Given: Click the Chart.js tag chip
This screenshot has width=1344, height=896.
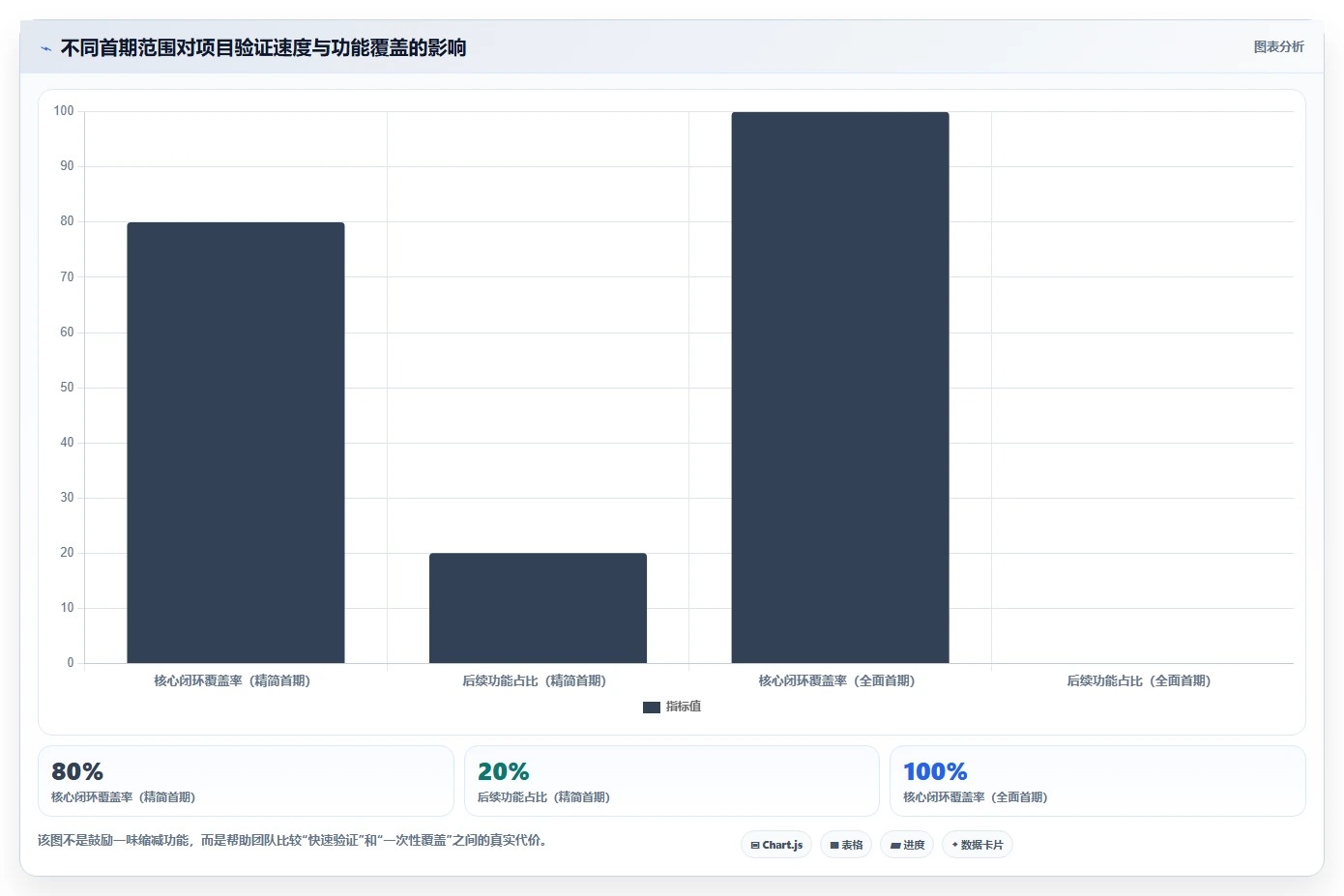Looking at the screenshot, I should click(x=776, y=845).
